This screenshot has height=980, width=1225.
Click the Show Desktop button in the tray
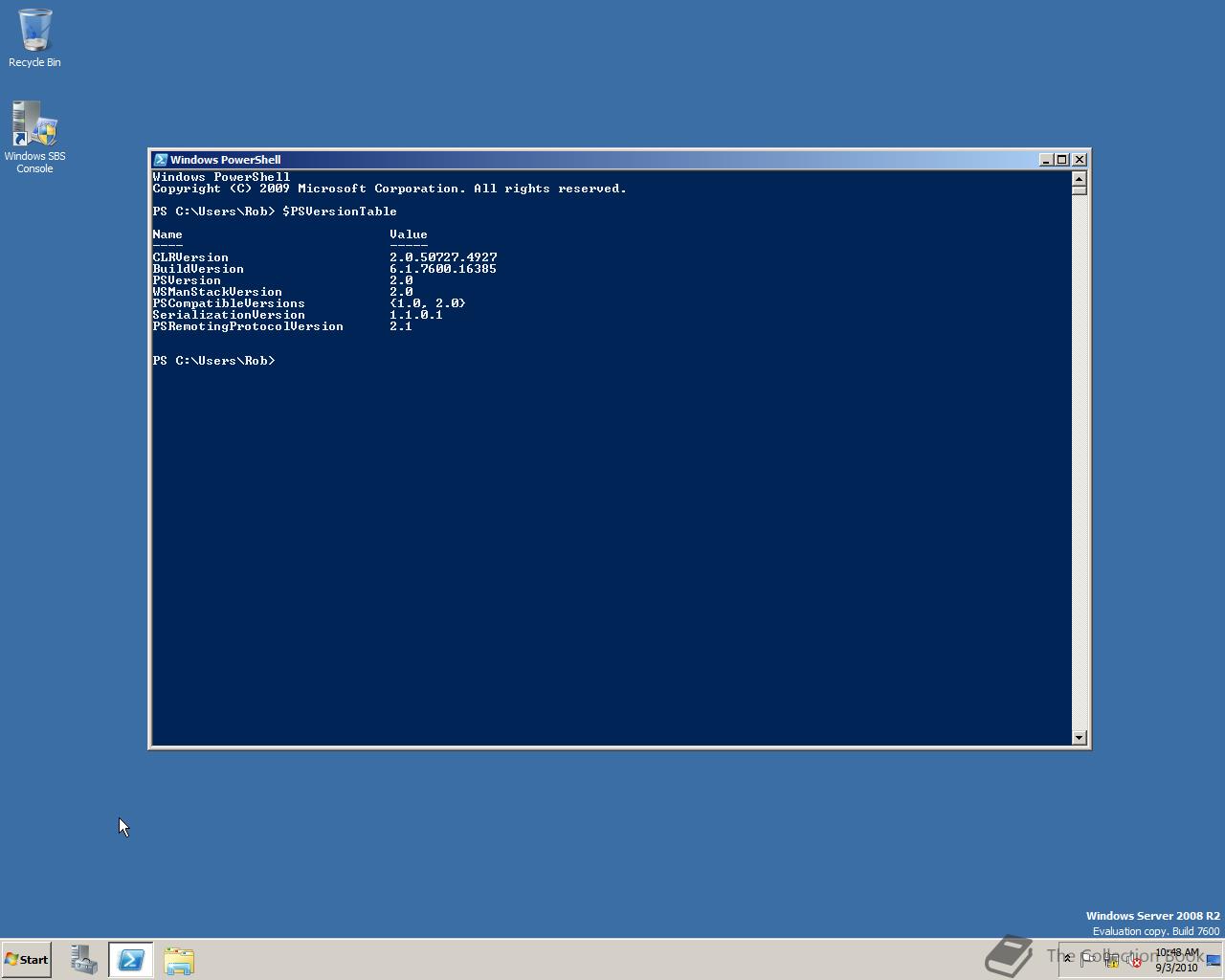coord(1214,960)
